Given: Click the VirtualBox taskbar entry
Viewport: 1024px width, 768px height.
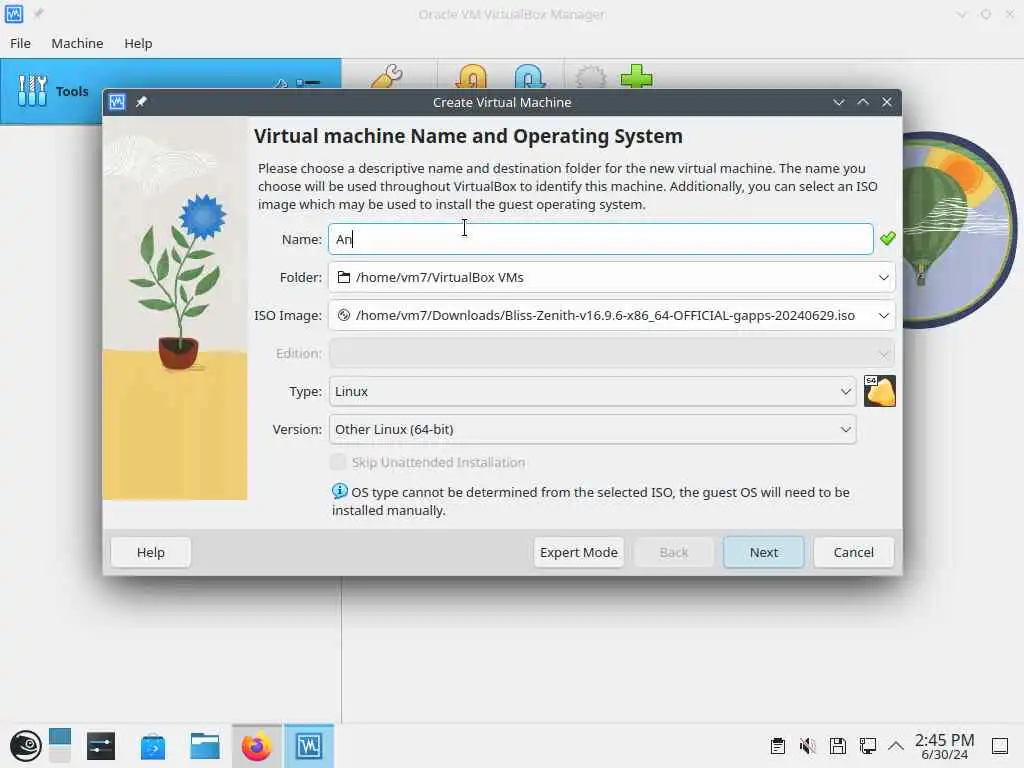Looking at the screenshot, I should [x=309, y=746].
